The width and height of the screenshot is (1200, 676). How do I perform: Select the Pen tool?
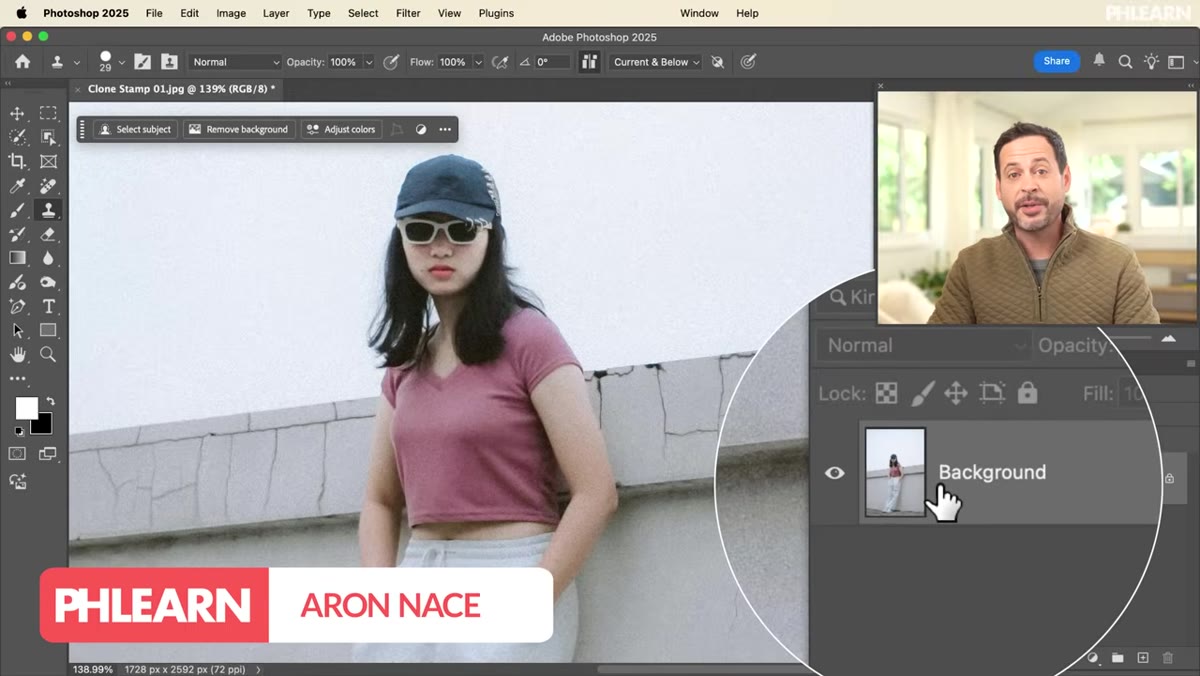(17, 306)
